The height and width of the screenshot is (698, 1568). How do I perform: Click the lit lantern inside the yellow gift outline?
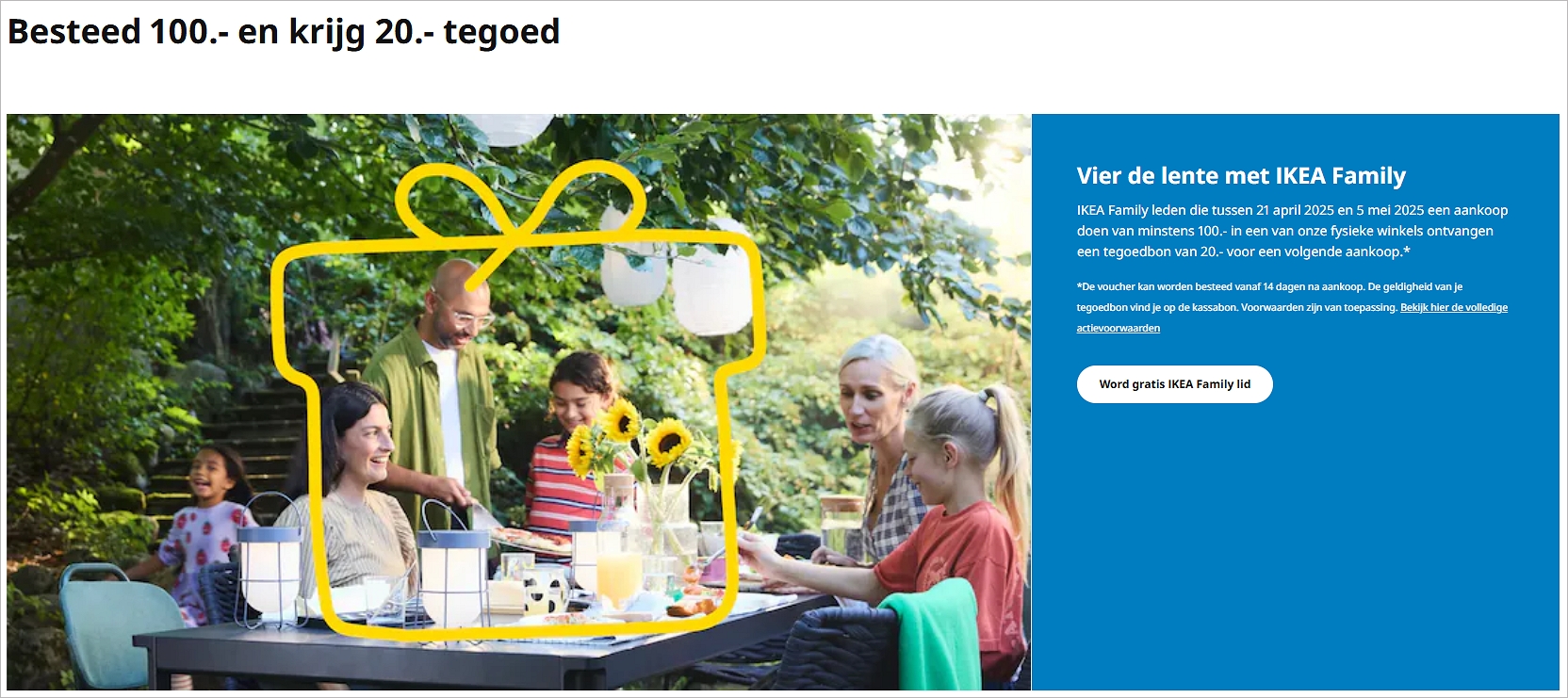pos(453,565)
